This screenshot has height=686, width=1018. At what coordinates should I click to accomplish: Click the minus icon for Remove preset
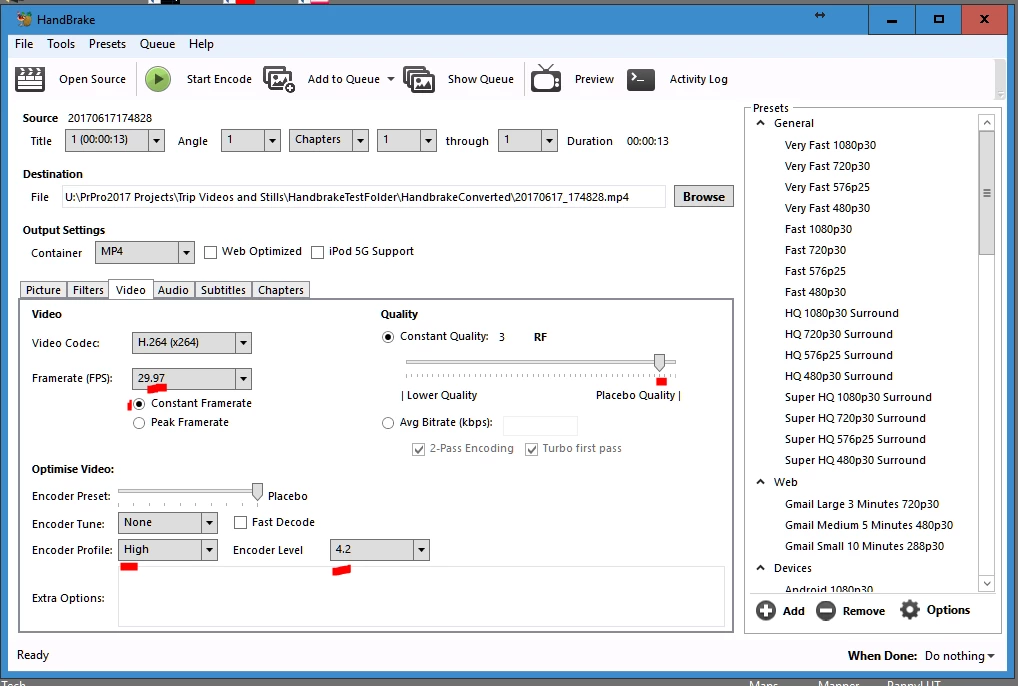pyautogui.click(x=826, y=611)
